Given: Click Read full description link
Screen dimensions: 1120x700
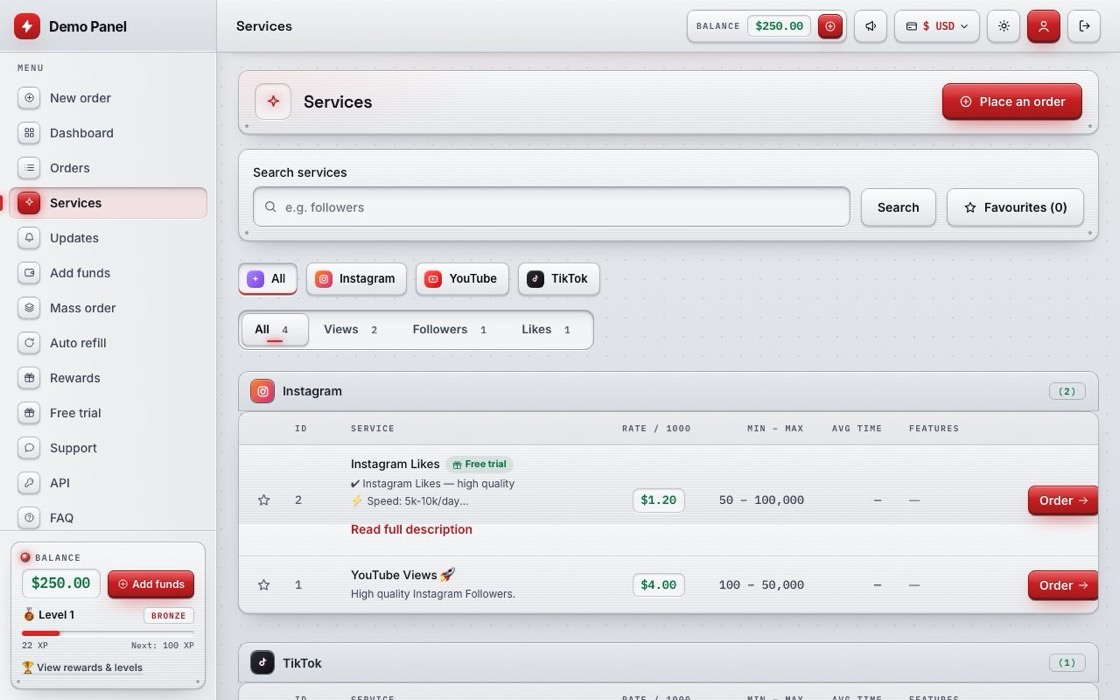Looking at the screenshot, I should [x=411, y=529].
